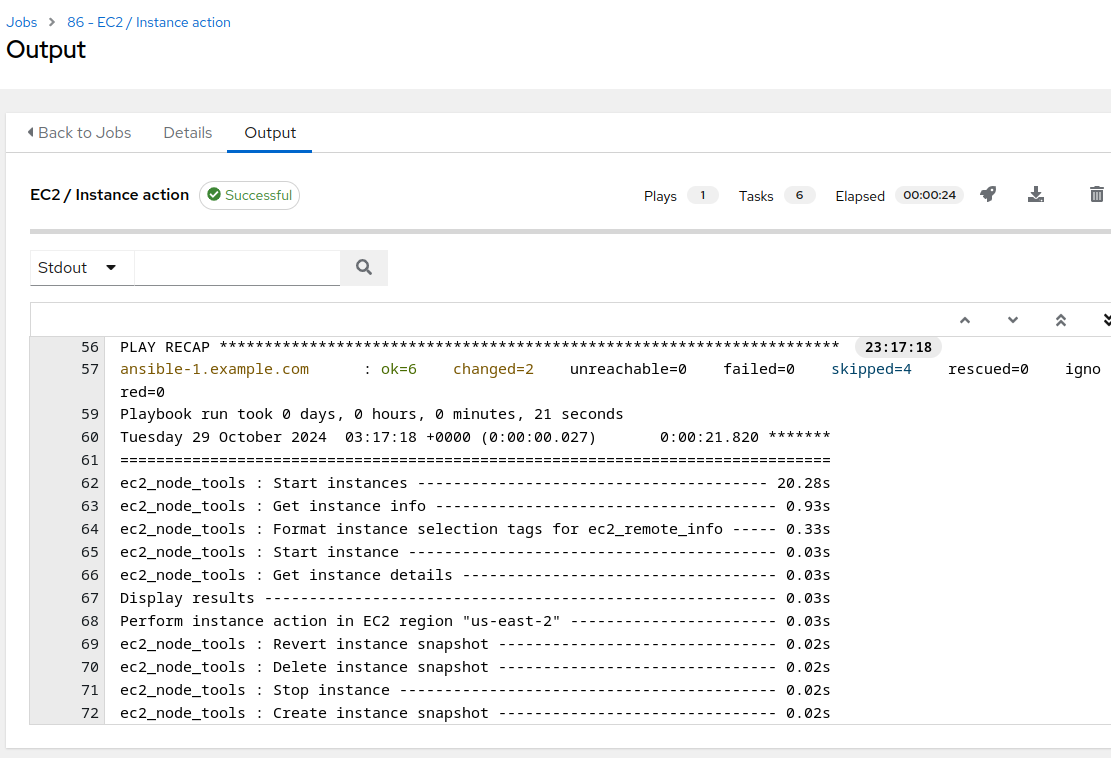Click host ansible-1.example.com in recap
Viewport: 1111px width, 758px height.
215,369
